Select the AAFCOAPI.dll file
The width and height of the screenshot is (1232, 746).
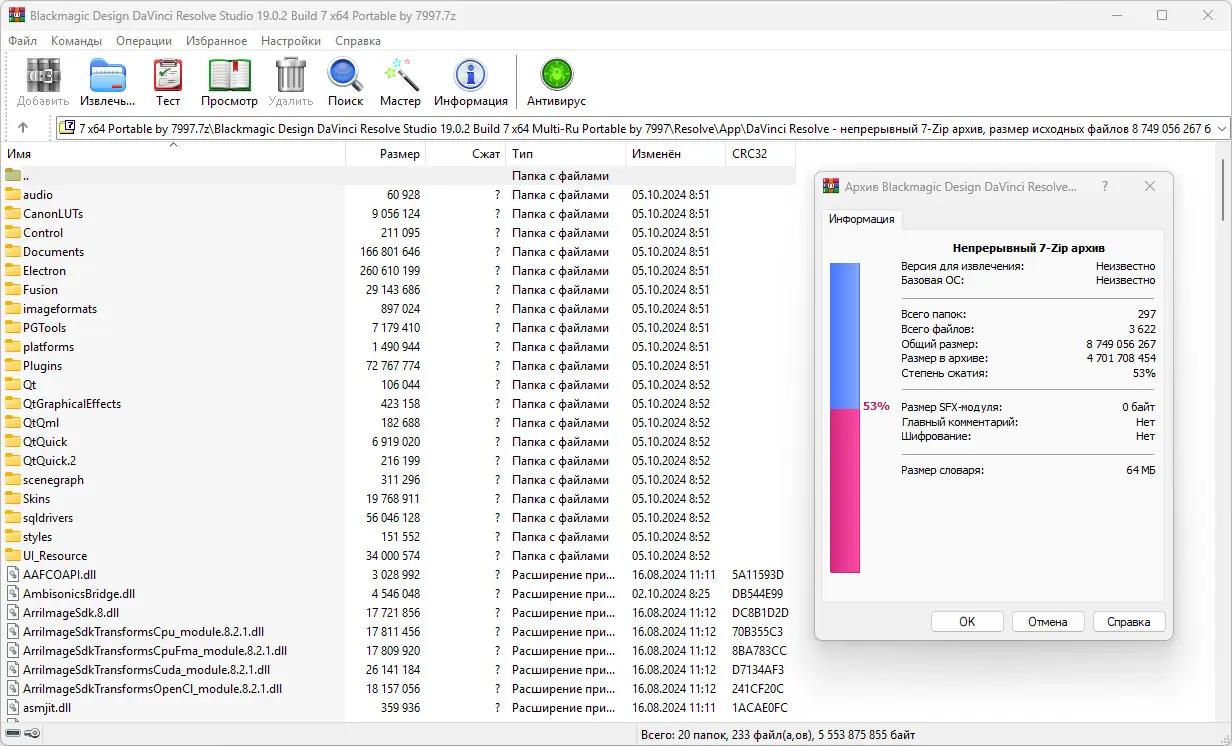tap(50, 575)
